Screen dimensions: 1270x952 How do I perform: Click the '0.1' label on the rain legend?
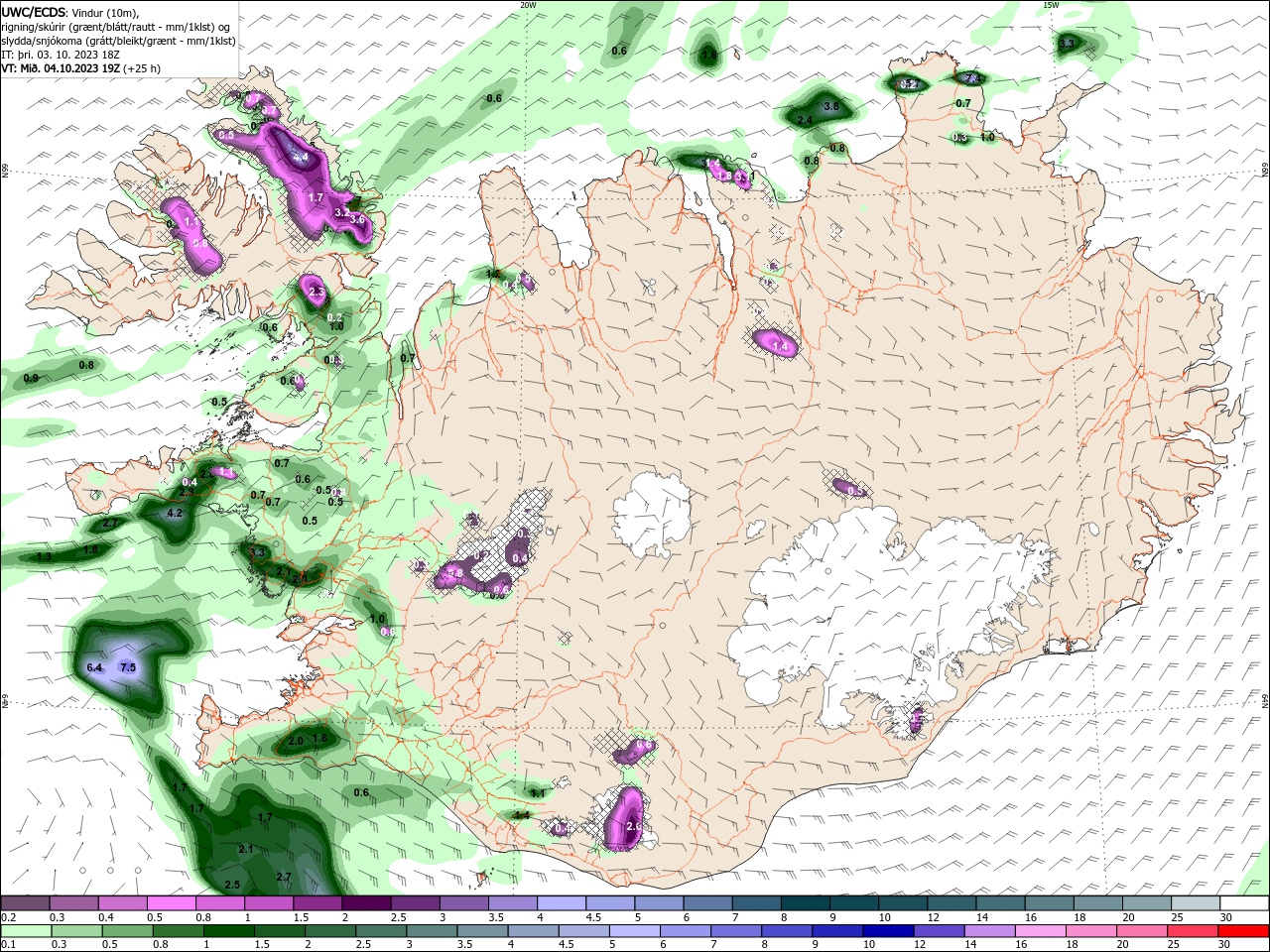9,945
